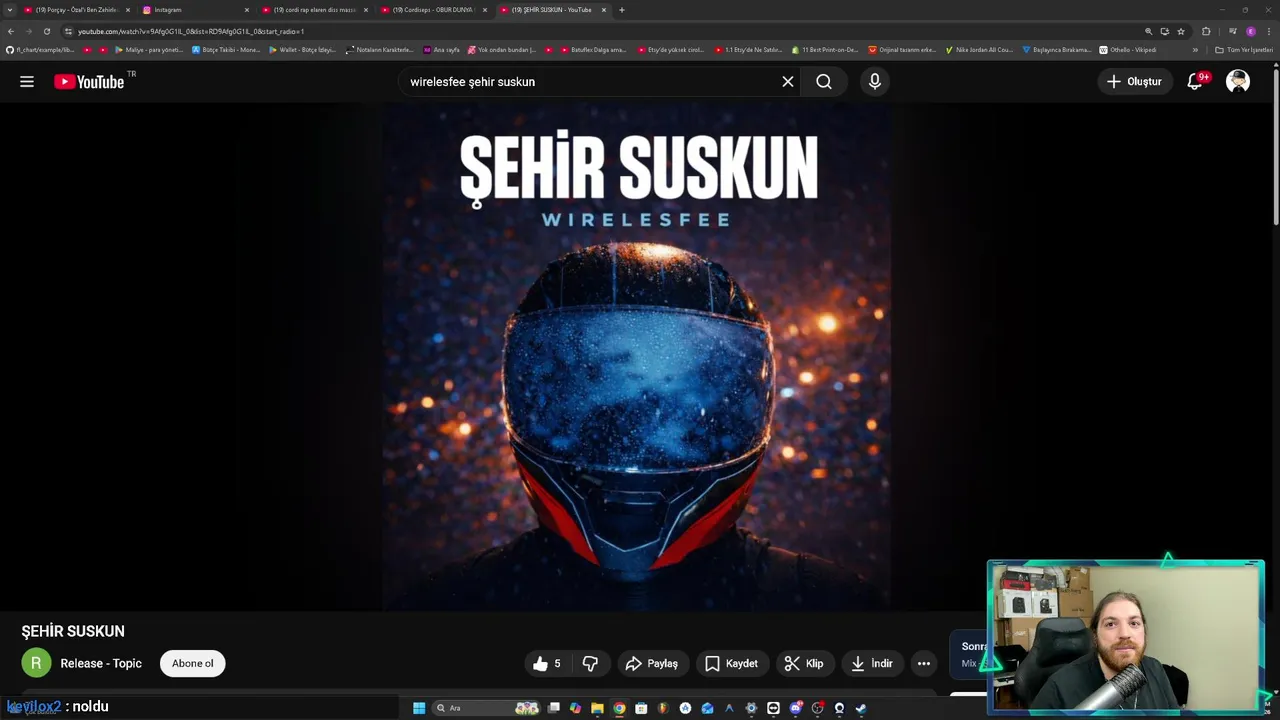This screenshot has height=720, width=1280.
Task: Open the YouTube account avatar menu
Action: pos(1238,82)
